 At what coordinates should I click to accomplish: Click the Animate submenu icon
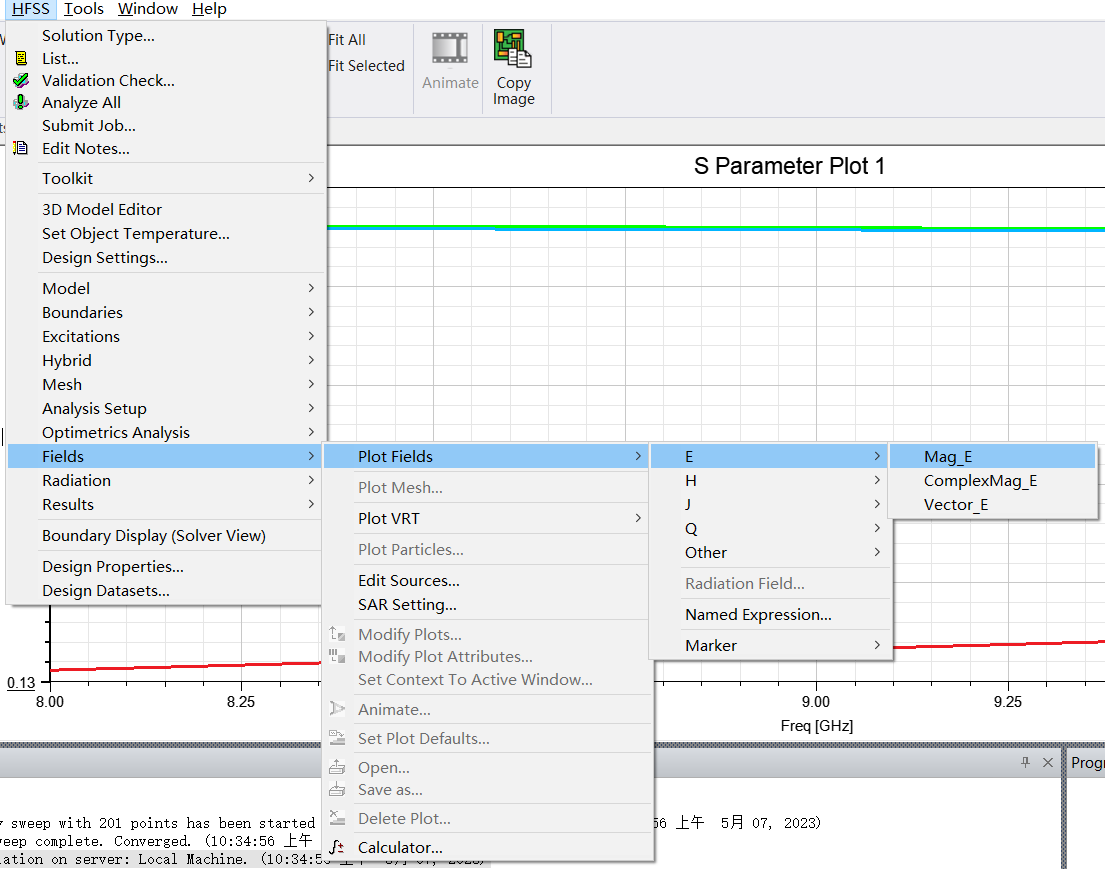click(338, 709)
